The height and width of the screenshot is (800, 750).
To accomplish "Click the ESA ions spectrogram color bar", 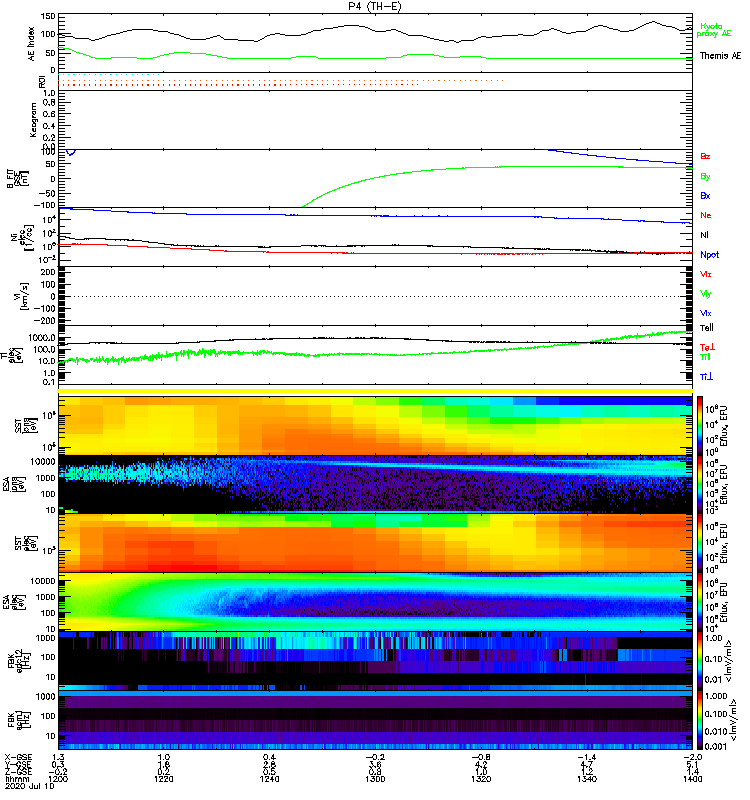I will [x=699, y=485].
